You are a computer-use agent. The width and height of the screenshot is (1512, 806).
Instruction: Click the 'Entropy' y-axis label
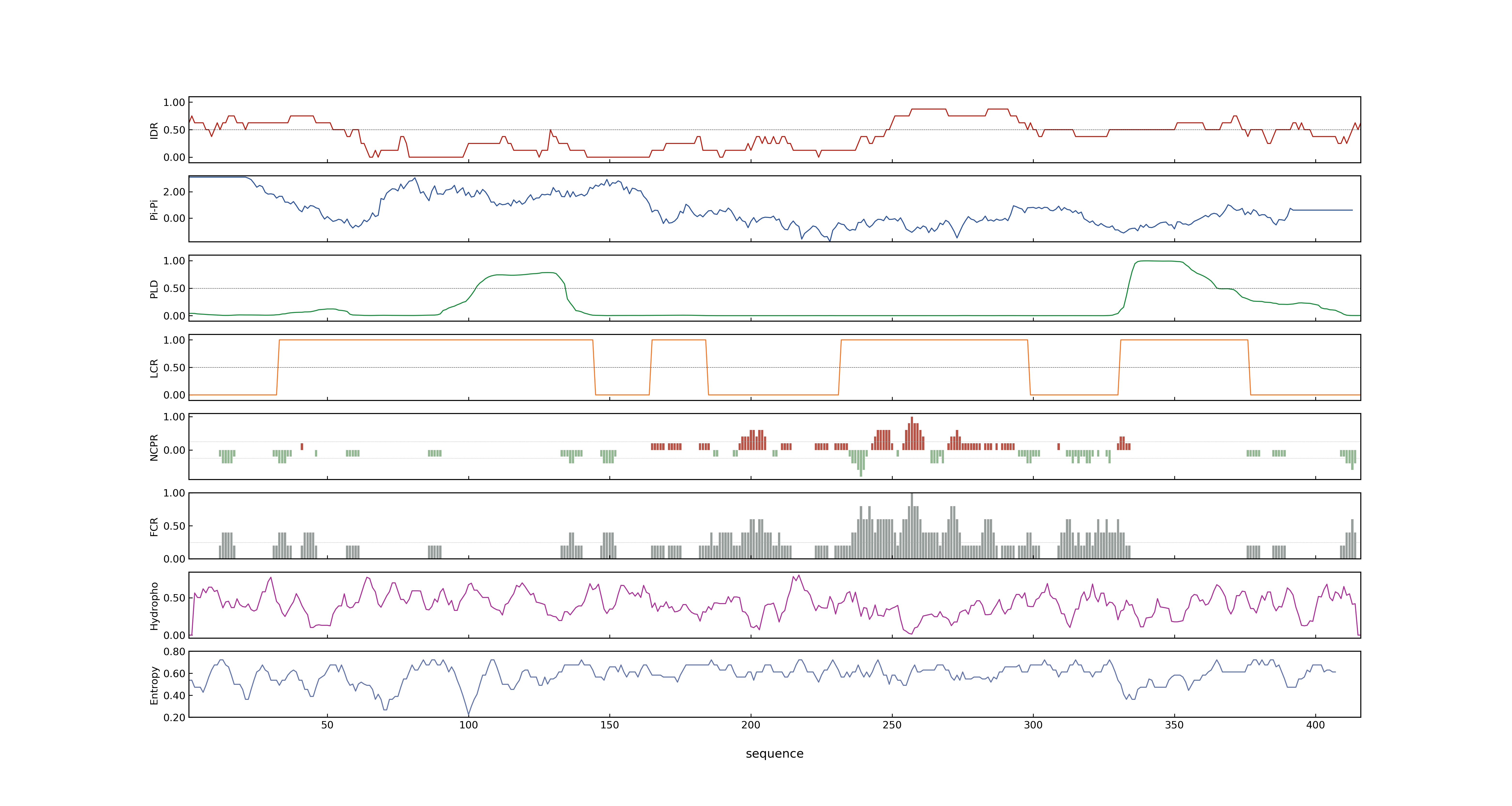tap(154, 685)
